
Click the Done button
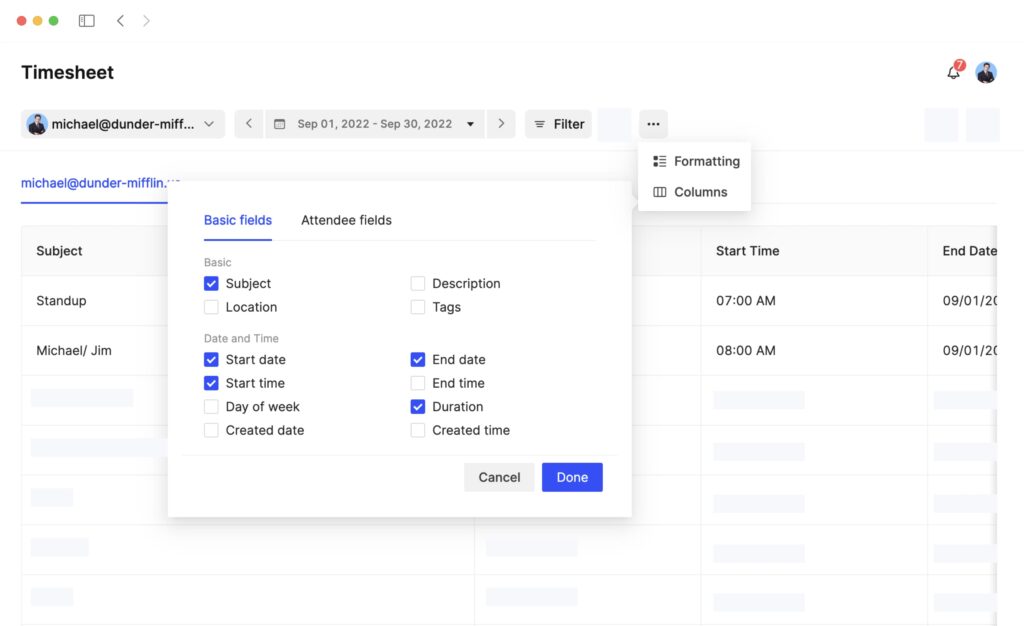(x=572, y=477)
